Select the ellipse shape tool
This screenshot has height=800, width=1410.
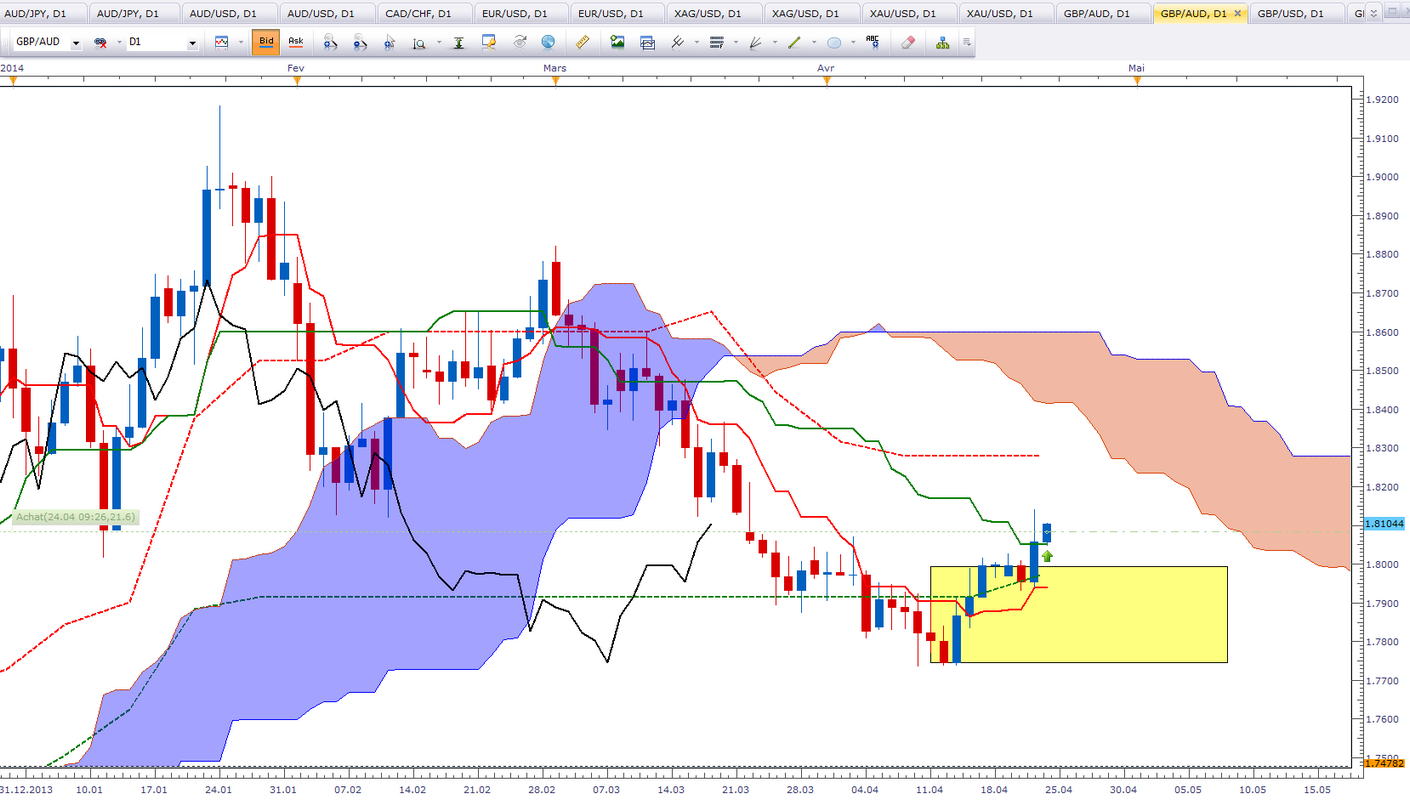[832, 43]
